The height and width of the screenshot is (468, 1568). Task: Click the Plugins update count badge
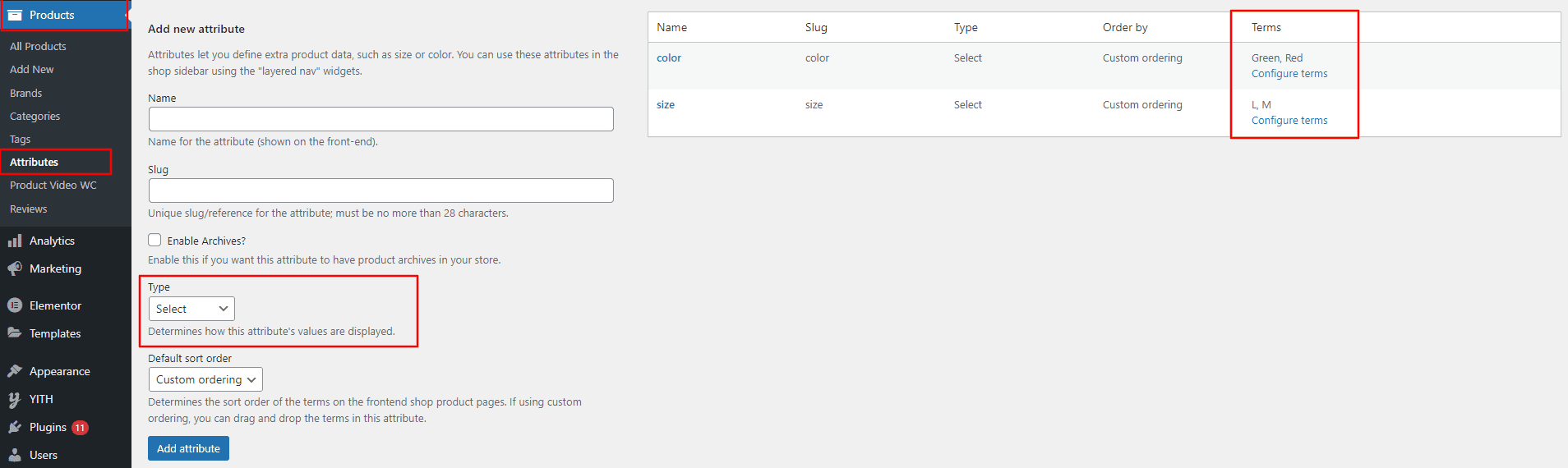pyautogui.click(x=80, y=428)
